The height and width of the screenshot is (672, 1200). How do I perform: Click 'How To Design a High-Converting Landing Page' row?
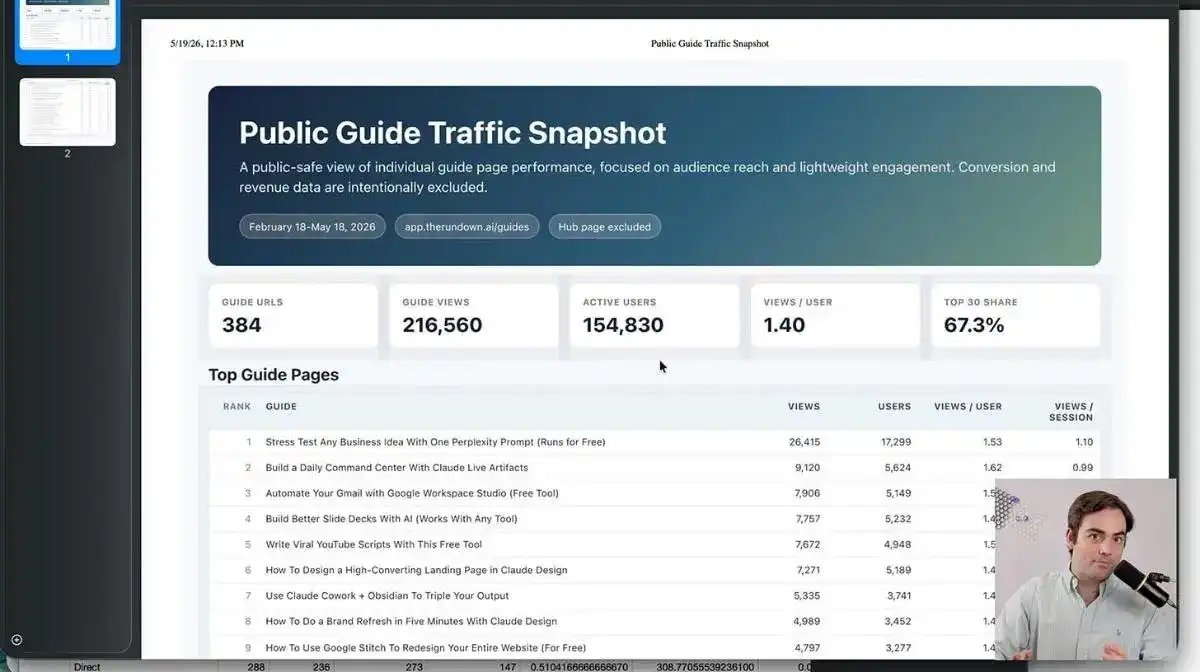(x=654, y=570)
